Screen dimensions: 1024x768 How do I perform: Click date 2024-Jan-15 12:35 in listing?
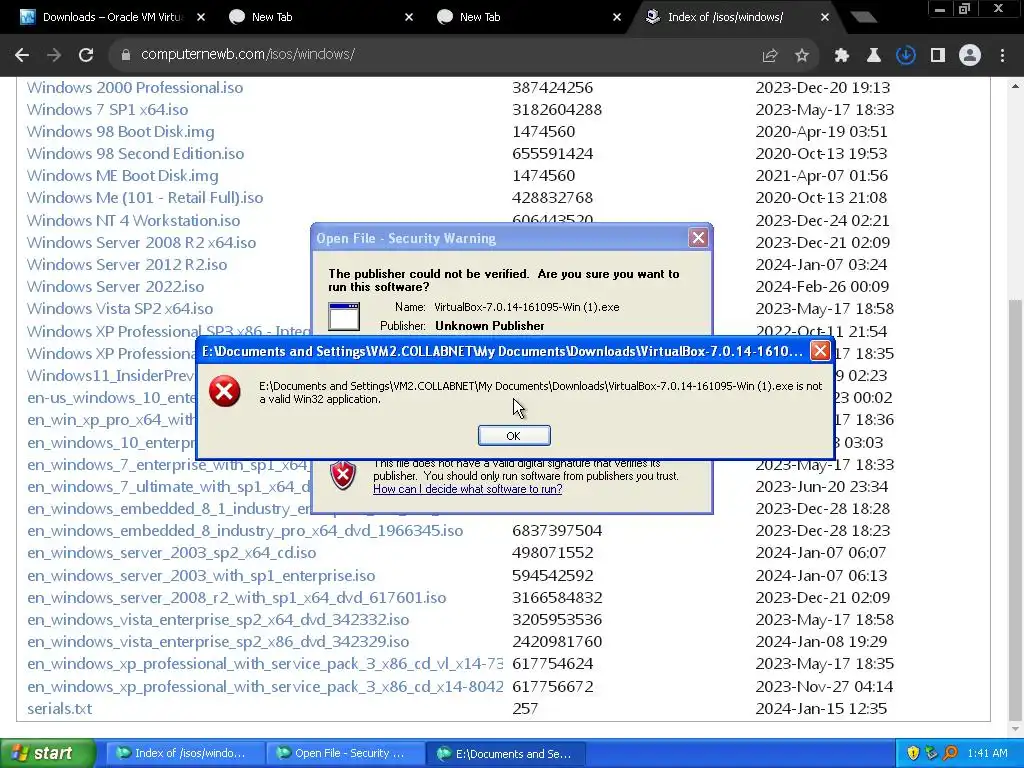point(821,709)
